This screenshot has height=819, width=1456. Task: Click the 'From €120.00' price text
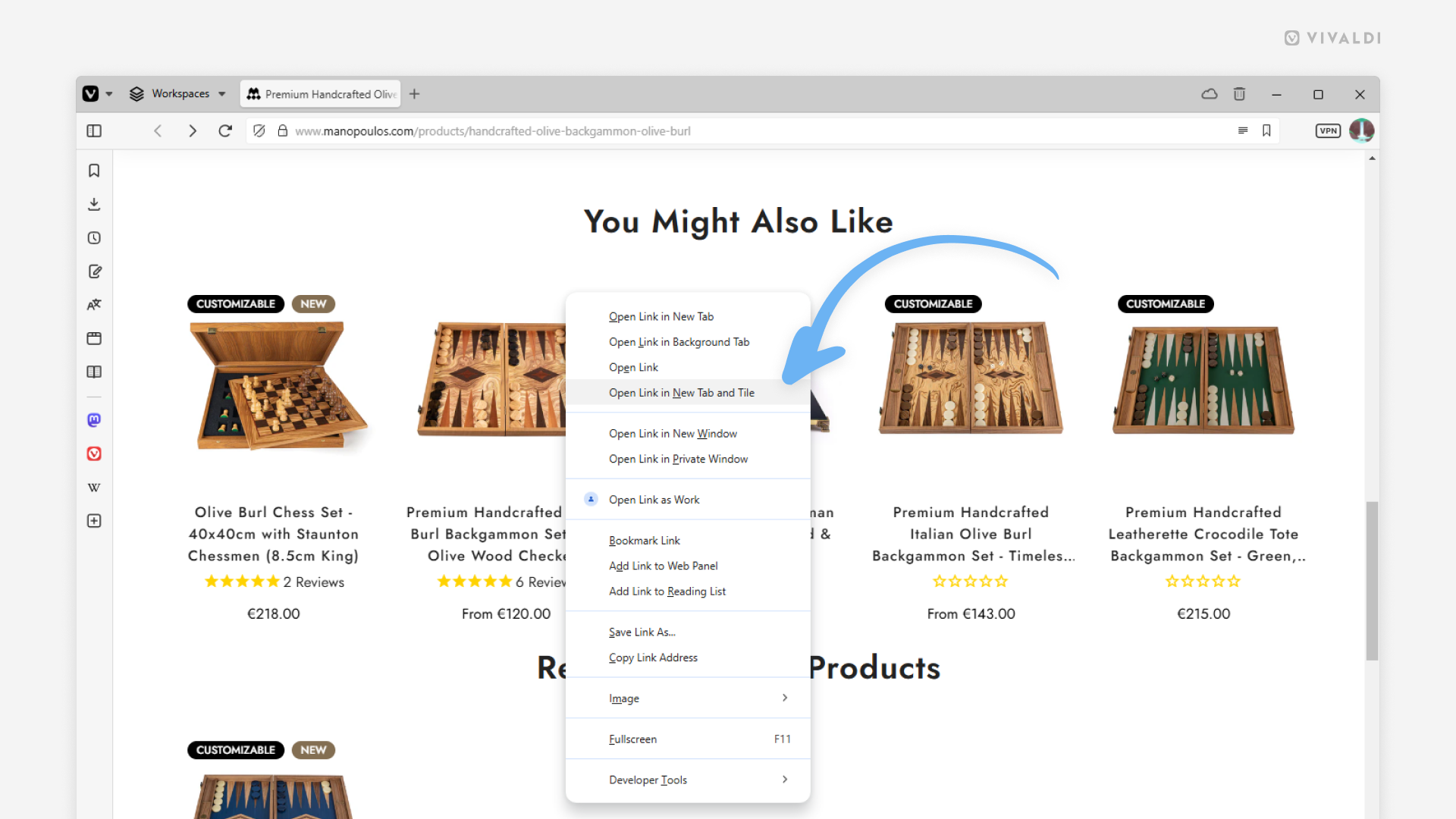point(506,614)
